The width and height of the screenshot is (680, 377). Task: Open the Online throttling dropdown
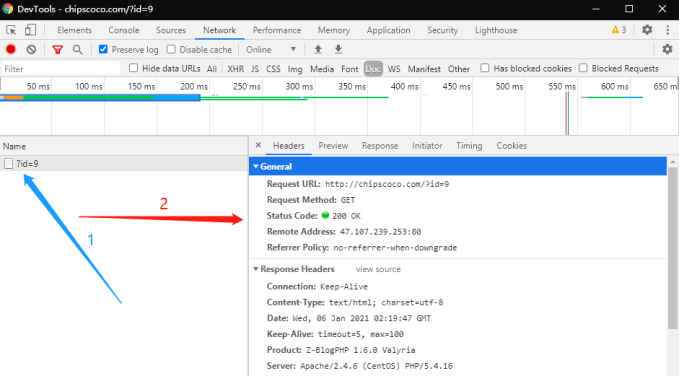(x=271, y=49)
